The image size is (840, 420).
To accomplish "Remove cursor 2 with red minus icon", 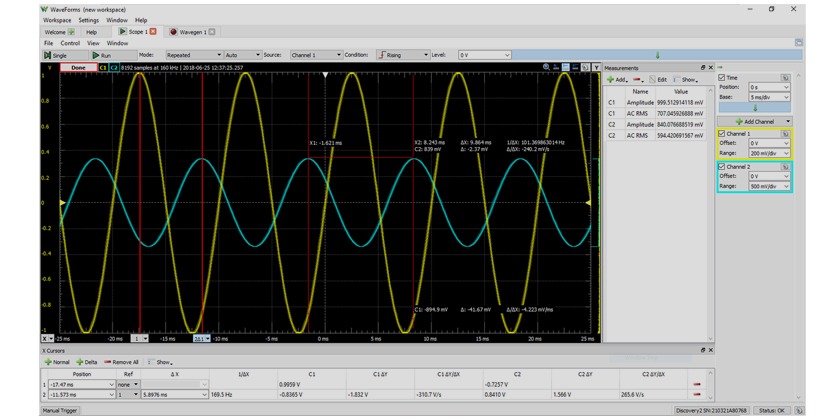I will [697, 394].
